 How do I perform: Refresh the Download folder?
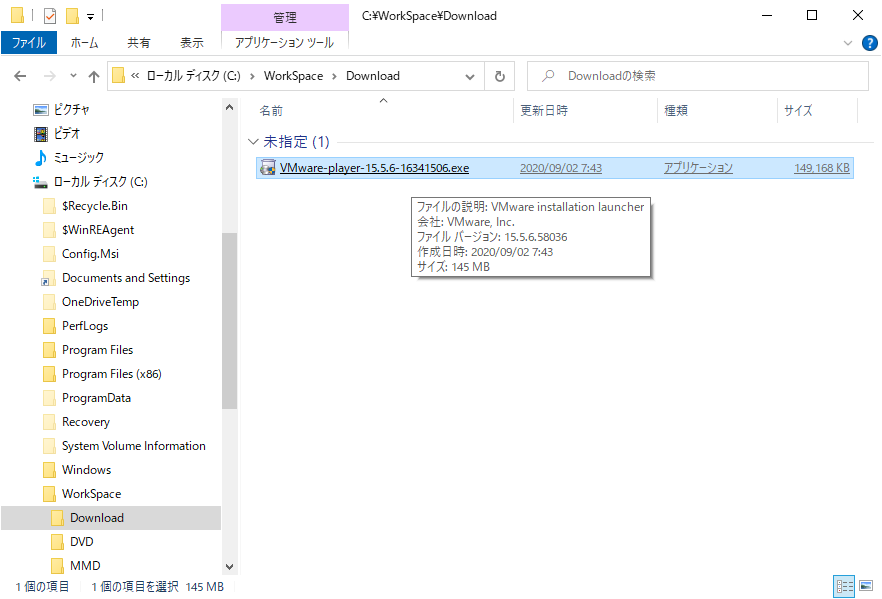[500, 76]
